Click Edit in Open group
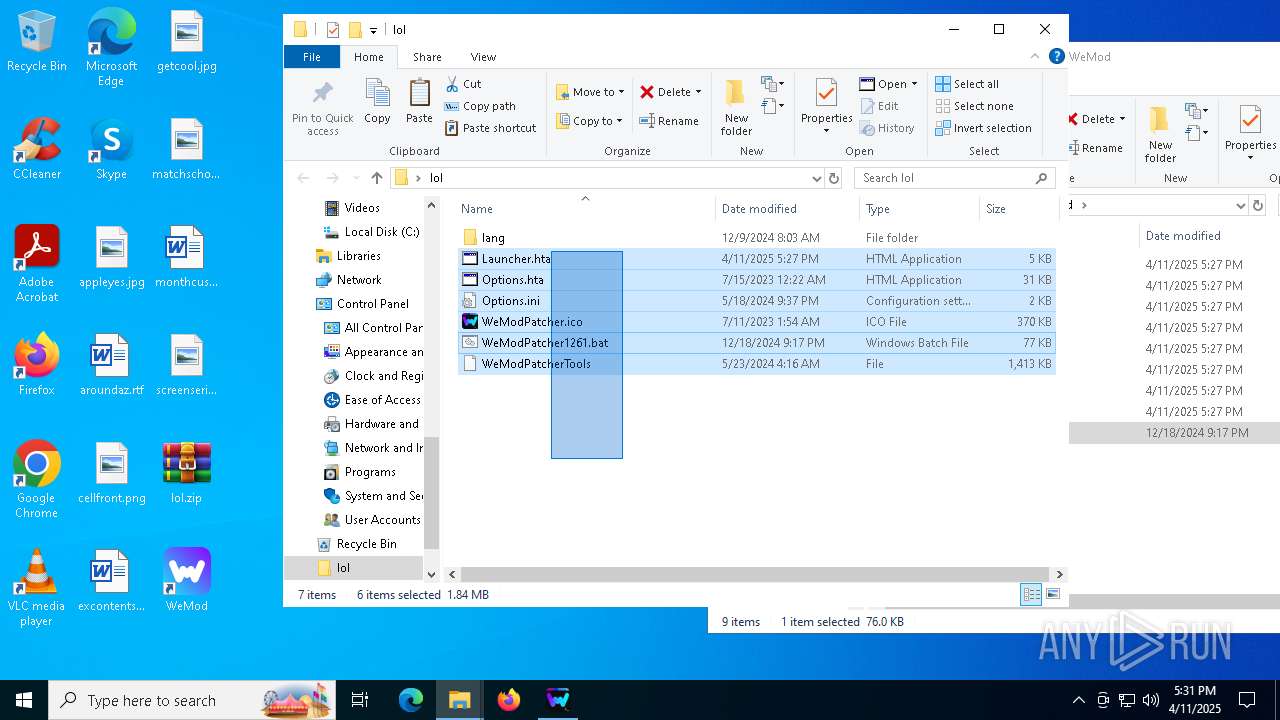 click(878, 106)
